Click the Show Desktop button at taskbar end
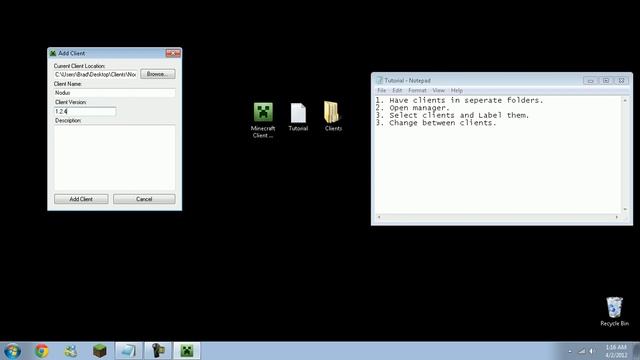 click(x=636, y=351)
